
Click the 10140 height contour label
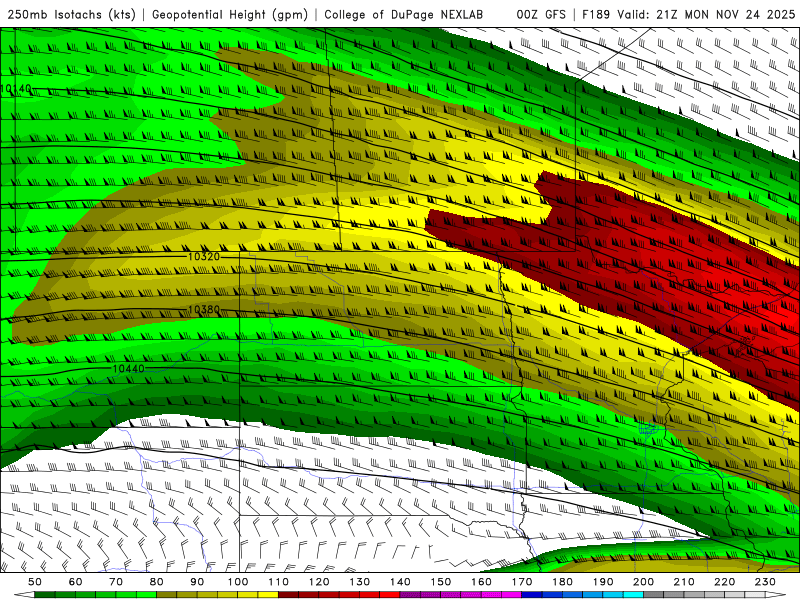click(16, 89)
